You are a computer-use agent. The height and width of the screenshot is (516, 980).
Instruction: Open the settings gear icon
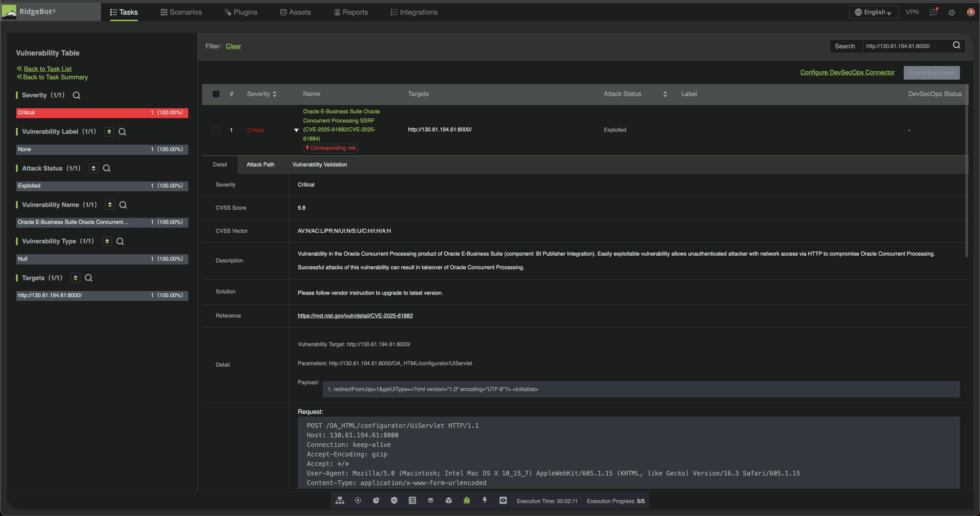click(x=951, y=12)
